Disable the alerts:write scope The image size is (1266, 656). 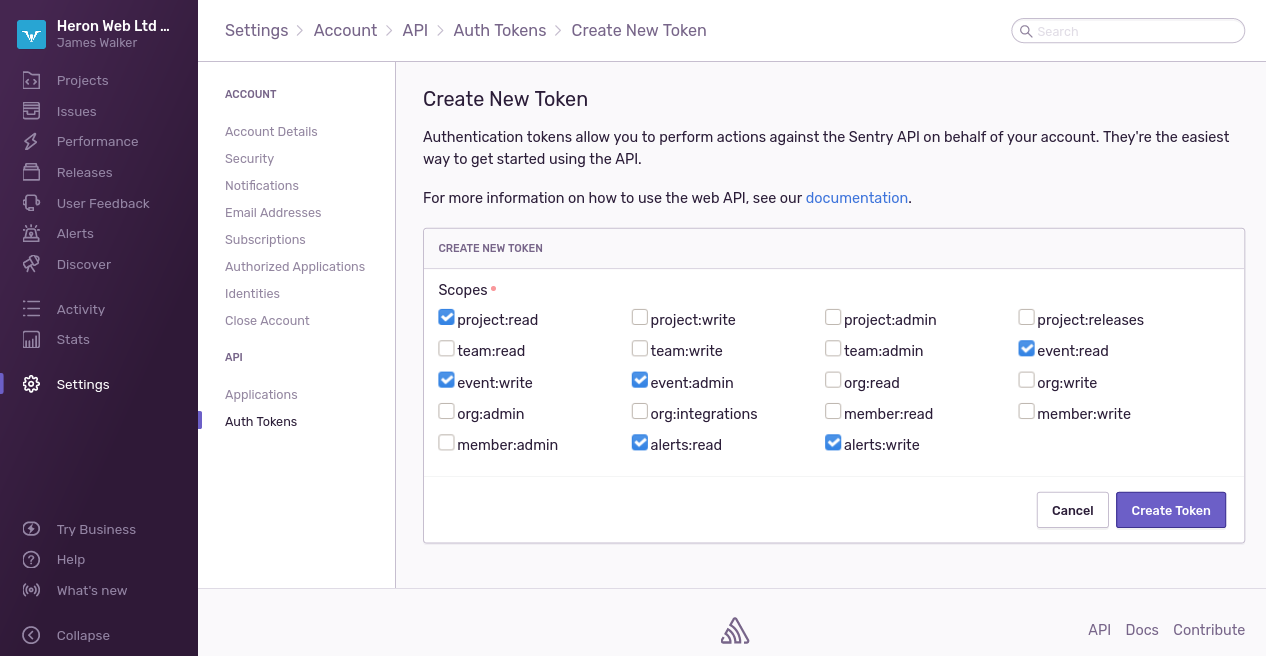(x=833, y=443)
